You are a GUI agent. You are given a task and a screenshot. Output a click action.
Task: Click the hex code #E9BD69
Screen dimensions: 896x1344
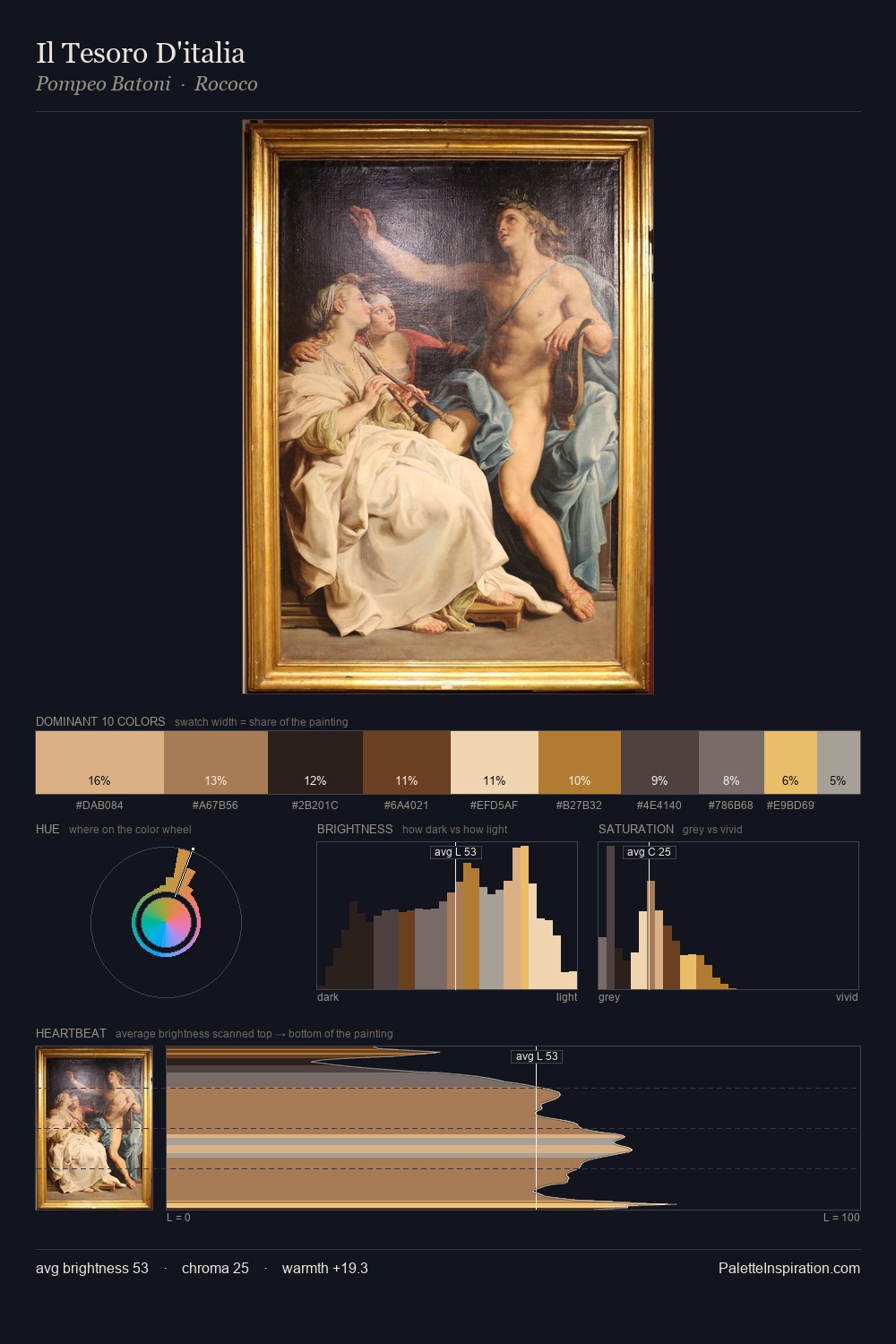coord(790,806)
